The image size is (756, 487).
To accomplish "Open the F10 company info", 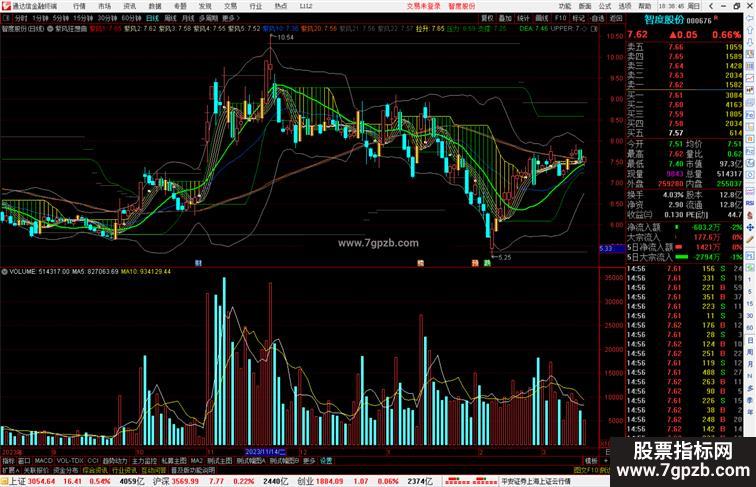I will pos(560,18).
